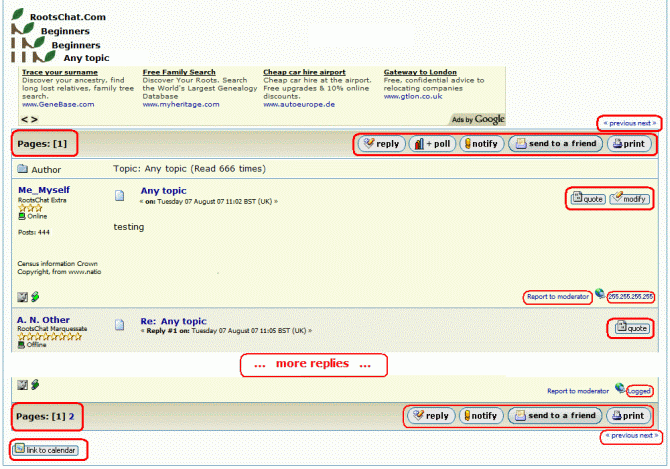Click the 255.255.255.255 IP address link
Image resolution: width=670 pixels, height=469 pixels.
[630, 296]
